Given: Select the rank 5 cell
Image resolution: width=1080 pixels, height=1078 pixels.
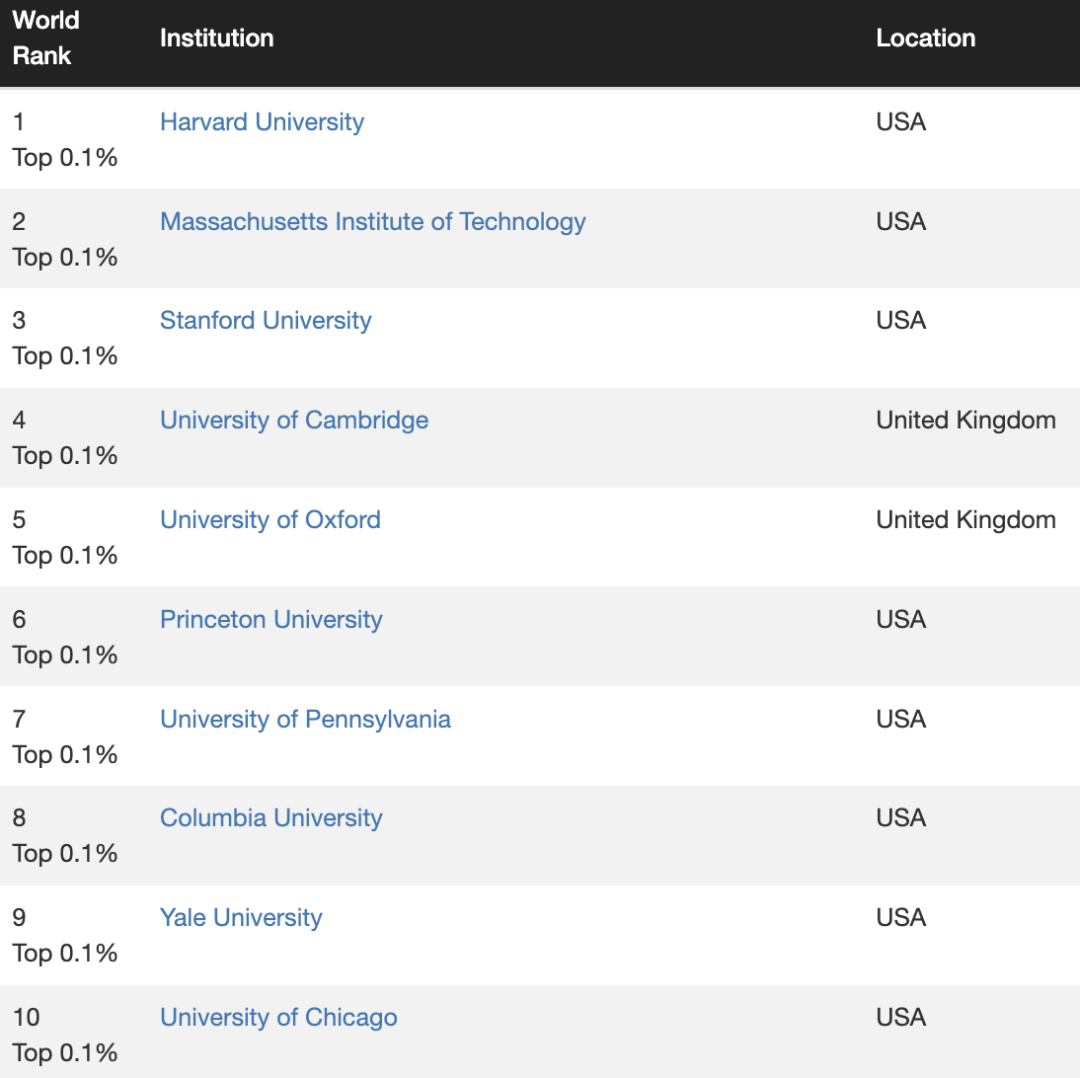Looking at the screenshot, I should click(64, 538).
